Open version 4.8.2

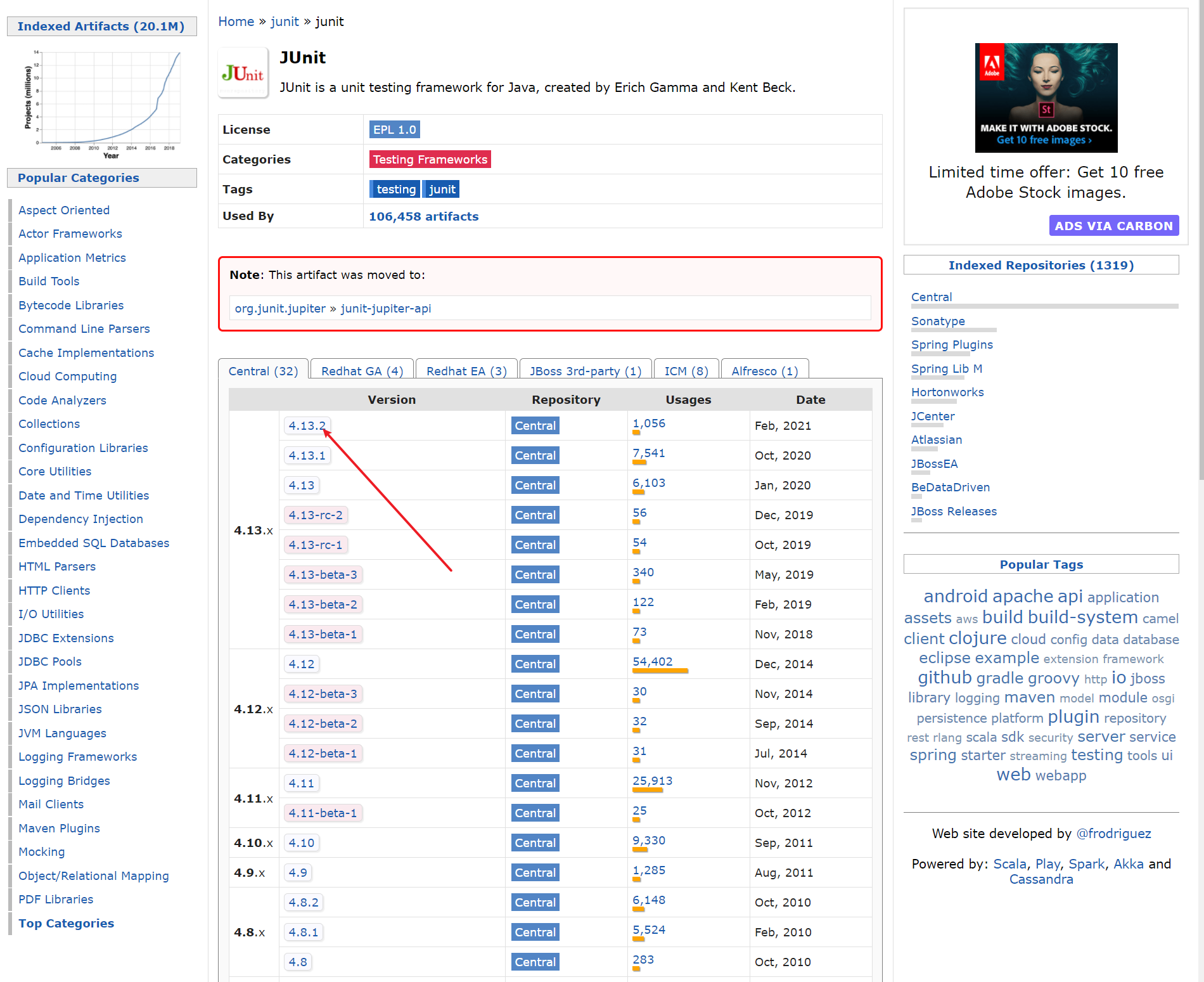[304, 902]
